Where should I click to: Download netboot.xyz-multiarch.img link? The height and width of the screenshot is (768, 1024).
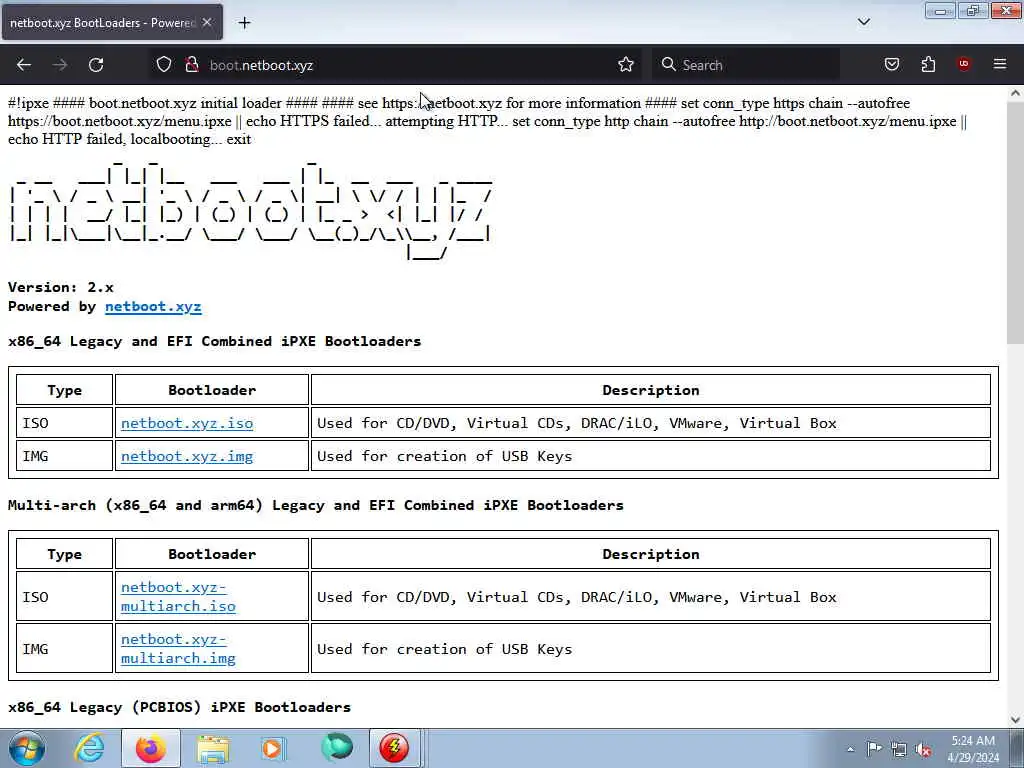(178, 649)
